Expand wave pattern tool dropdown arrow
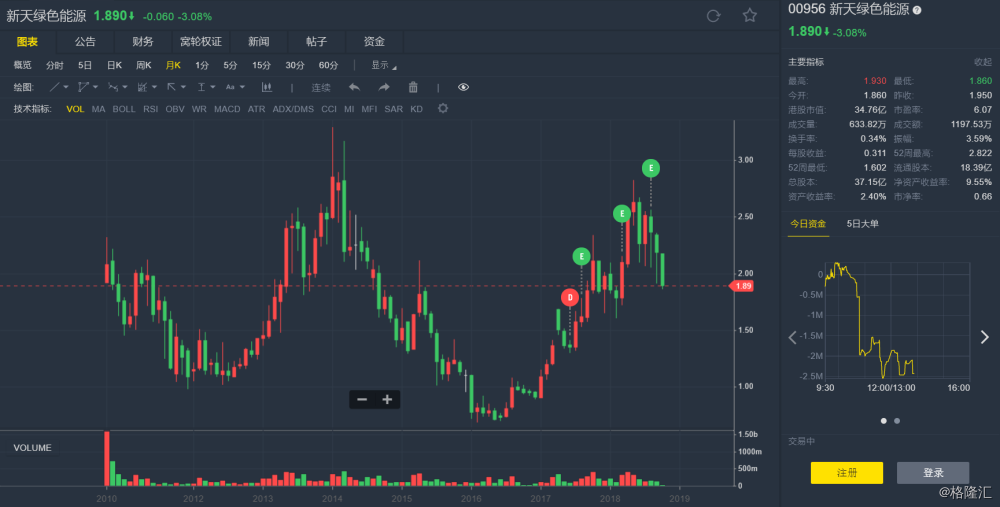This screenshot has width=1000, height=507. pyautogui.click(x=124, y=87)
